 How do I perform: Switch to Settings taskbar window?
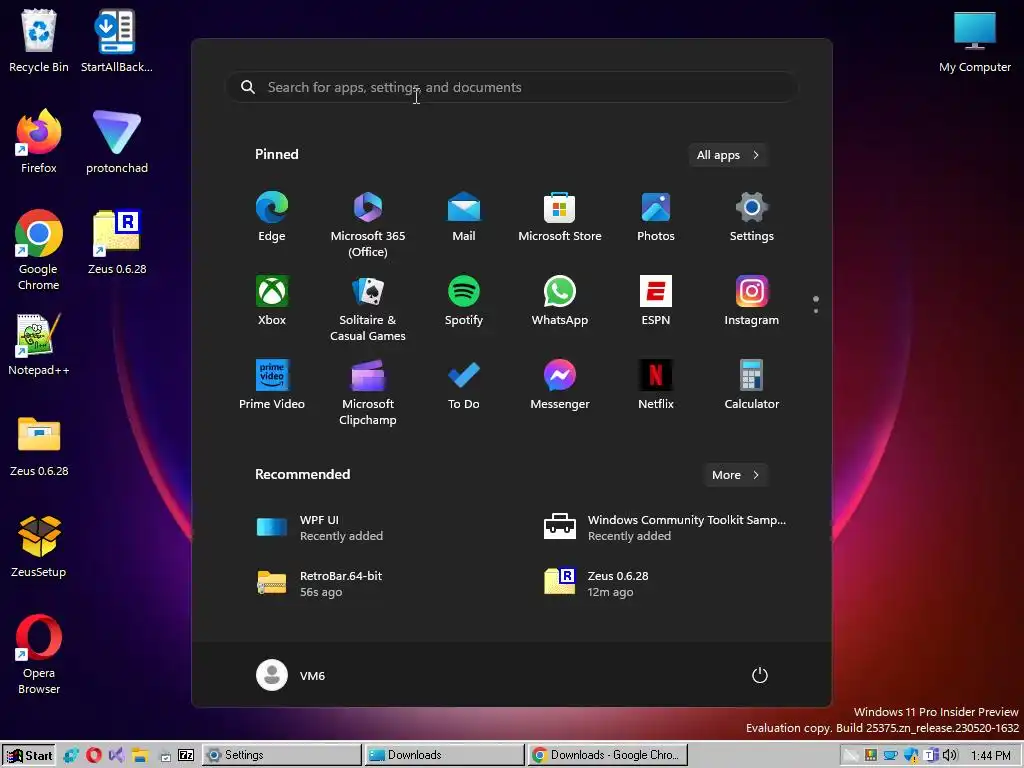281,755
